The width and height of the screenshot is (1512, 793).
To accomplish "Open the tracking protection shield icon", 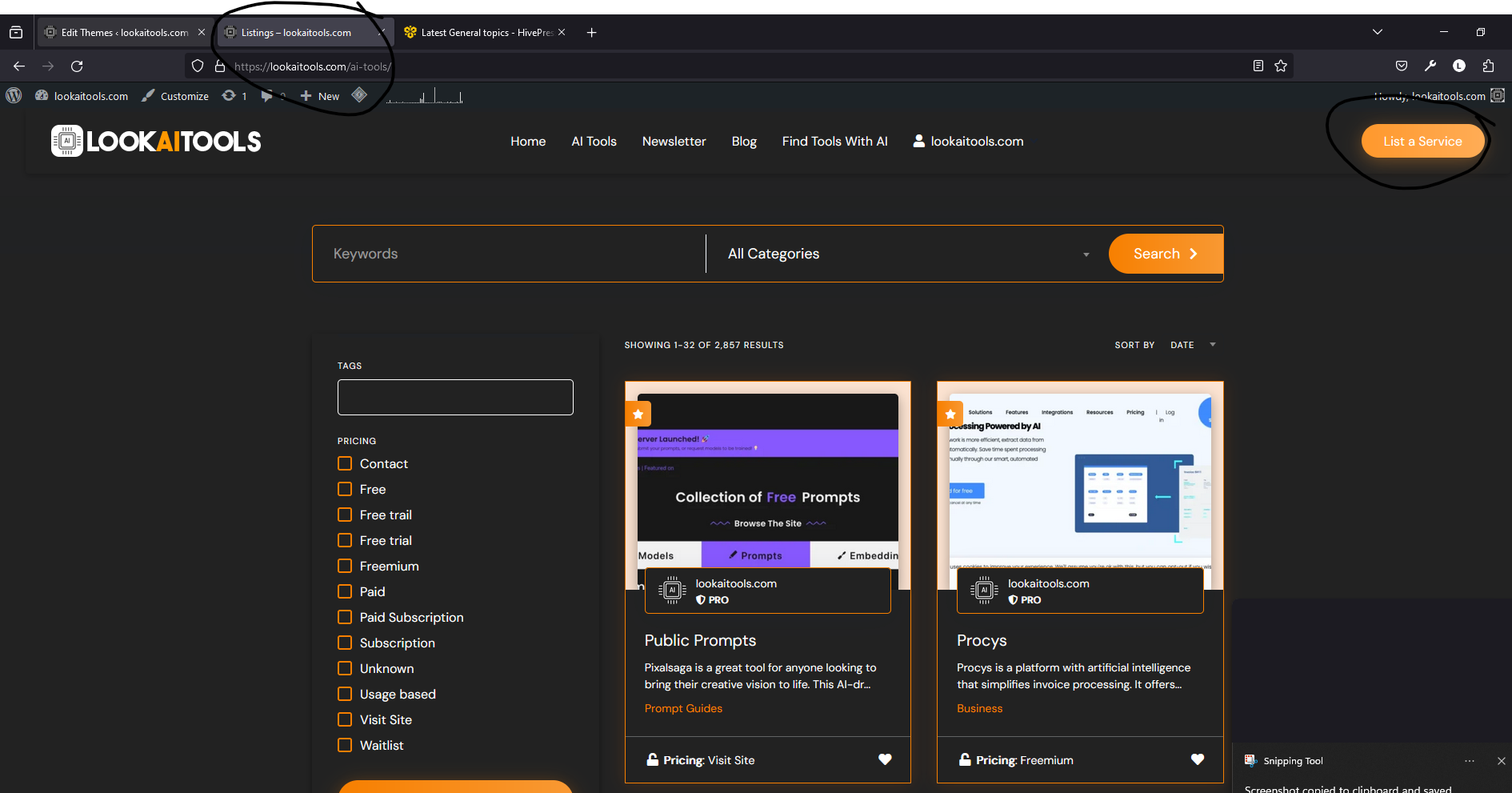I will pyautogui.click(x=198, y=66).
